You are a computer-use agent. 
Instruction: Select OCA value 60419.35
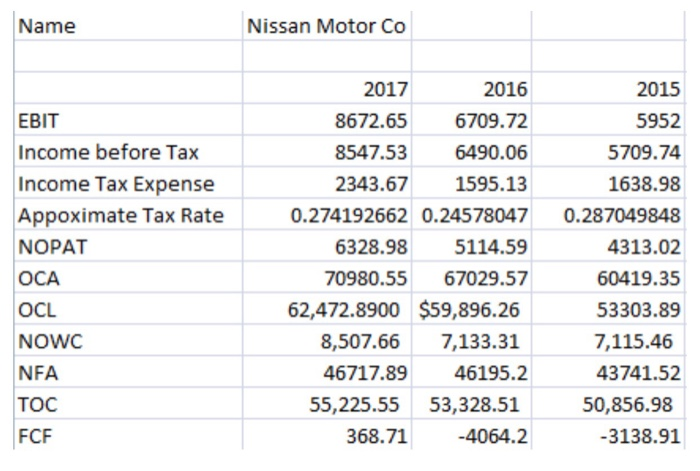tap(608, 278)
